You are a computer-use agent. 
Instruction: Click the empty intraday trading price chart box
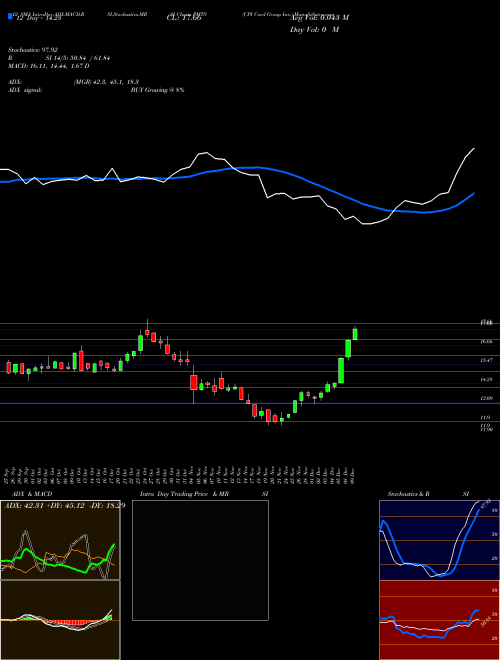point(200,560)
